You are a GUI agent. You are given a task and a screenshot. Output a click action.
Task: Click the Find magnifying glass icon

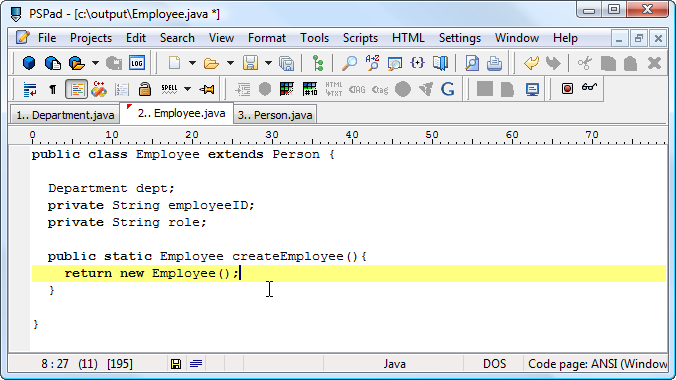(x=349, y=63)
